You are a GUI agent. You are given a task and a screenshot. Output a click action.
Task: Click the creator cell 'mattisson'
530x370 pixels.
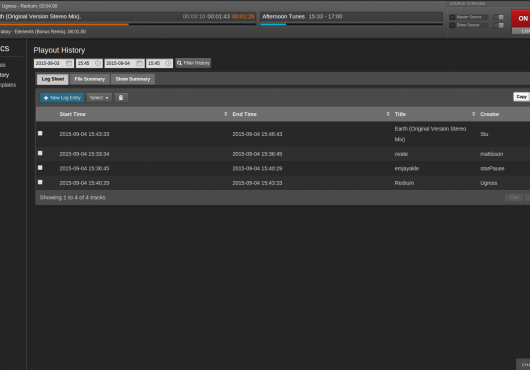[x=491, y=154]
